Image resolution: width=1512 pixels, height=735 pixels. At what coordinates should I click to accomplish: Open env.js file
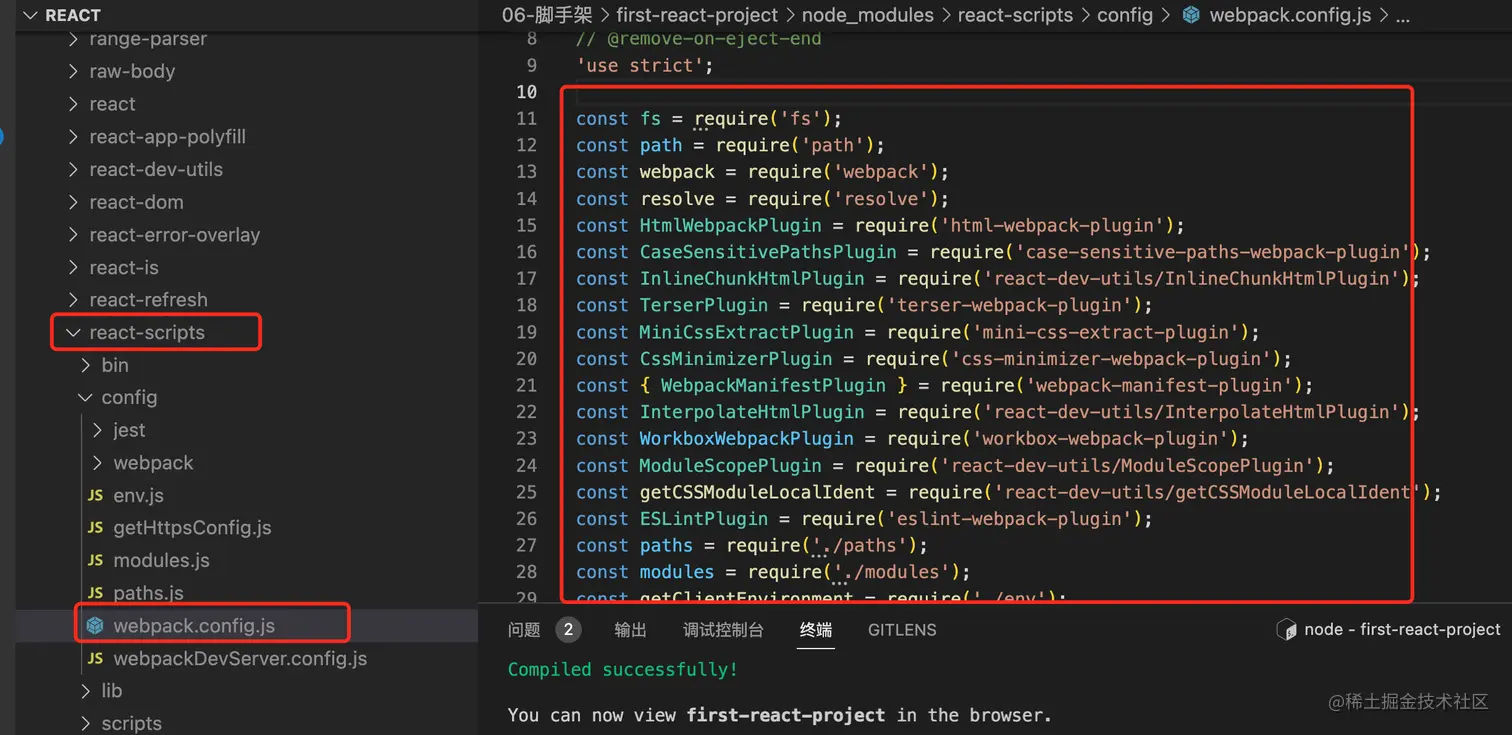[x=139, y=495]
